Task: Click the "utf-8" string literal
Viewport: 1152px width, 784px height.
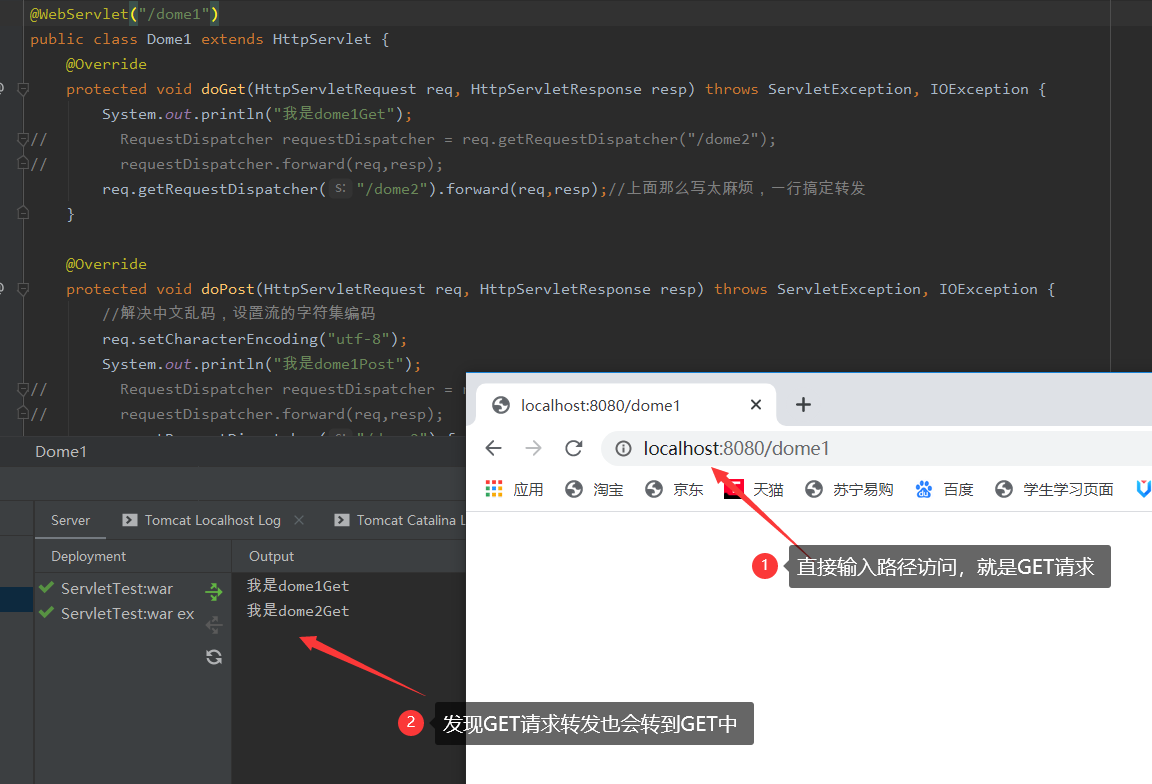Action: 359,339
